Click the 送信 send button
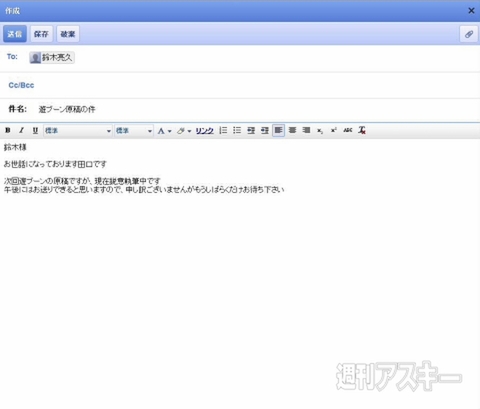The height and width of the screenshot is (409, 480). click(15, 34)
